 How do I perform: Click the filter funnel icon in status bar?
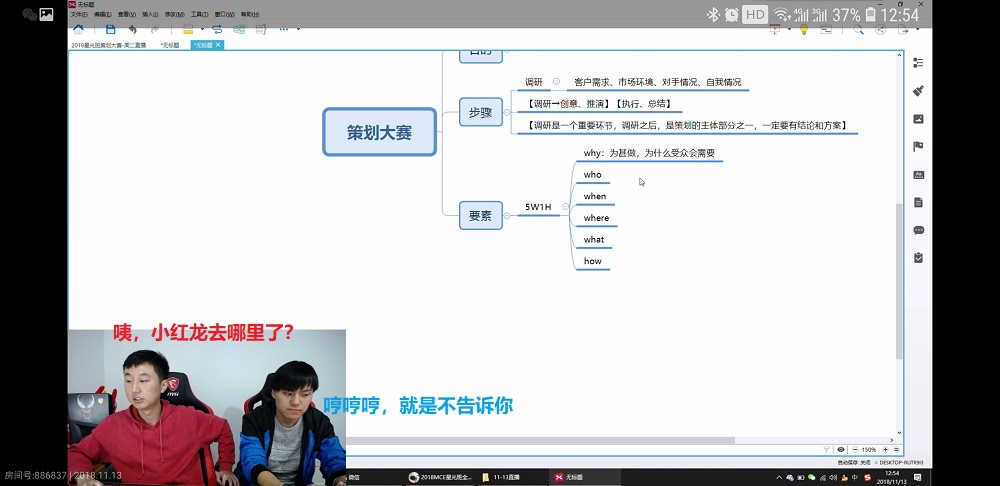tap(827, 450)
